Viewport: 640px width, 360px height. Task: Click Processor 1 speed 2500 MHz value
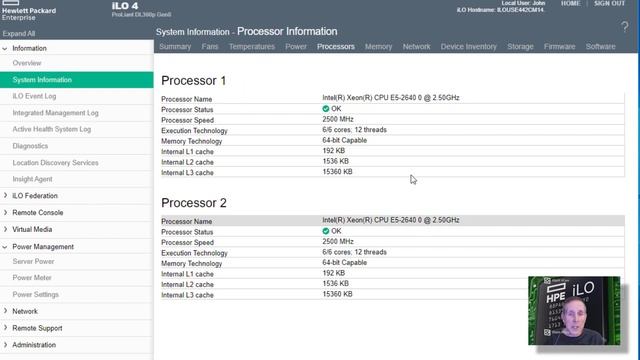[x=338, y=119]
